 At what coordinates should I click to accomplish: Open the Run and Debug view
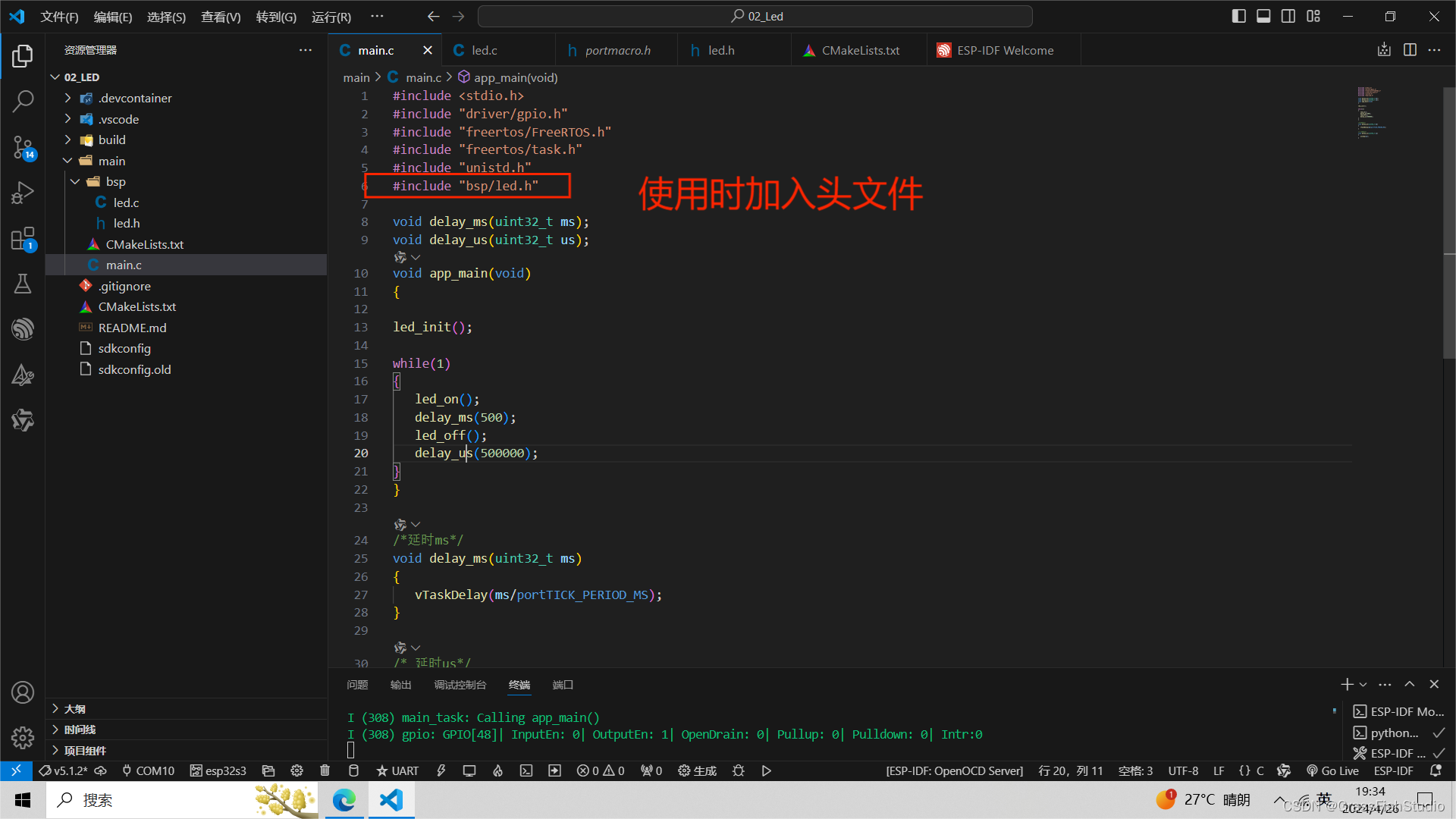[23, 193]
